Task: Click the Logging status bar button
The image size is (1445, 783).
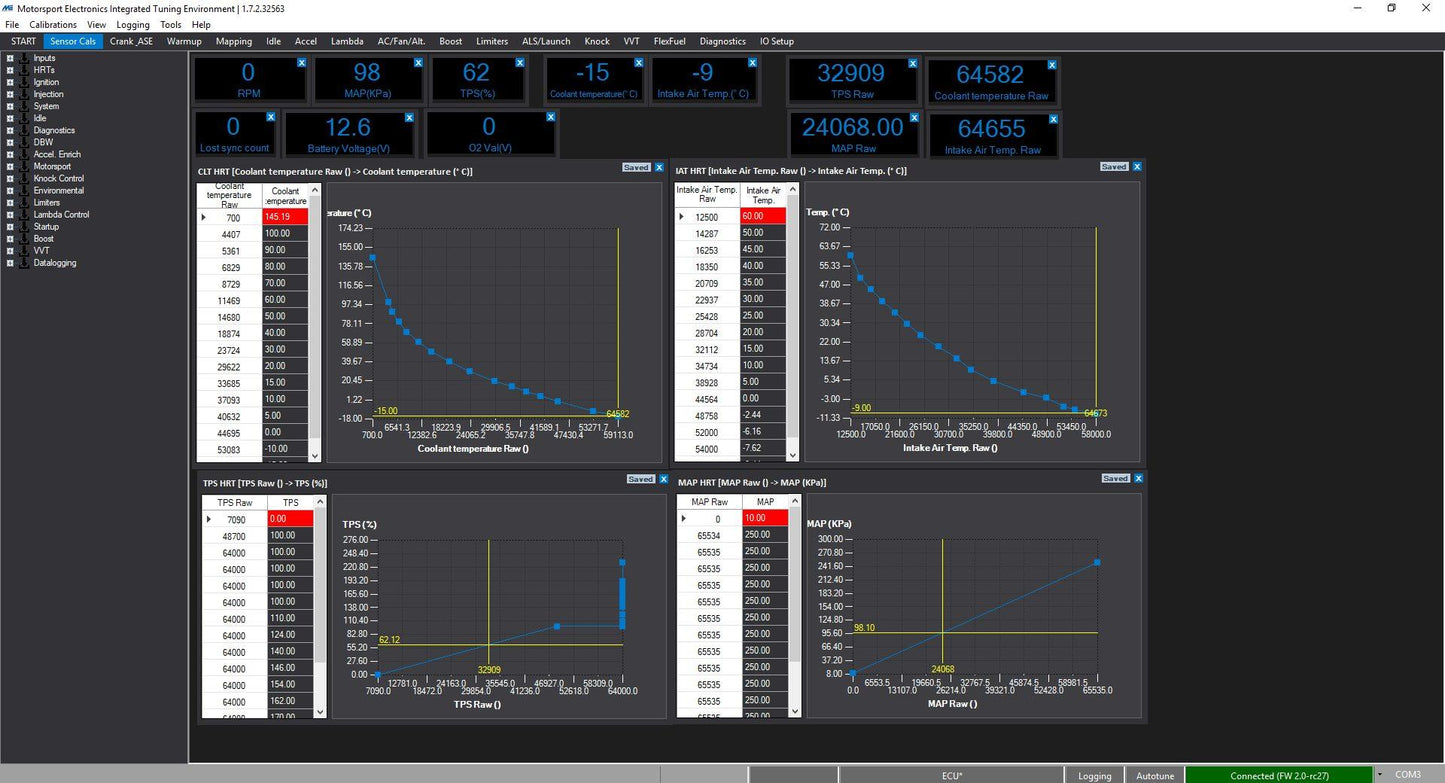Action: [x=1094, y=775]
